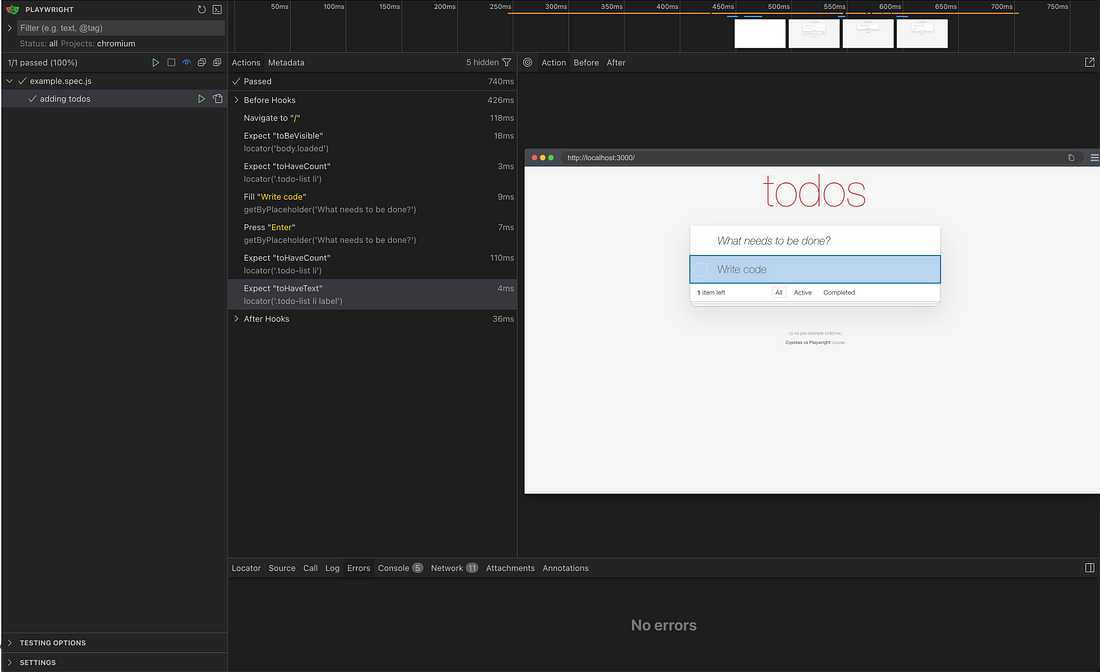This screenshot has width=1100, height=672.
Task: Click the What needs to be done input
Action: tap(815, 241)
